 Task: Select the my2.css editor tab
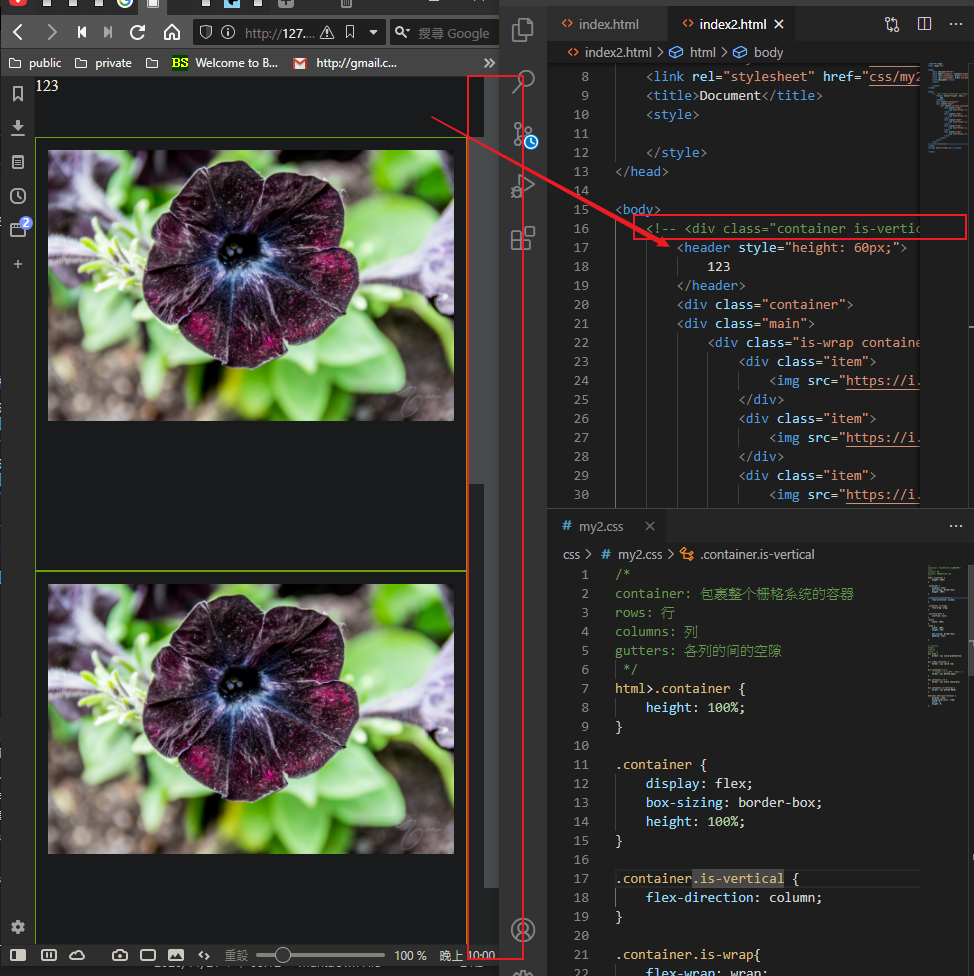pos(600,526)
